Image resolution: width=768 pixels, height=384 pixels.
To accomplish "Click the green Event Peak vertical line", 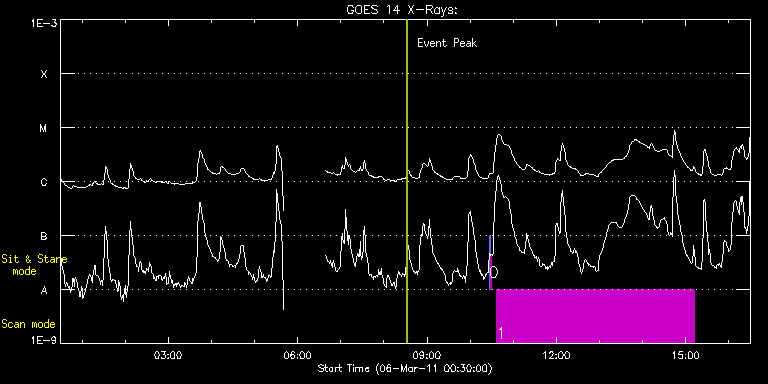I will click(x=407, y=181).
